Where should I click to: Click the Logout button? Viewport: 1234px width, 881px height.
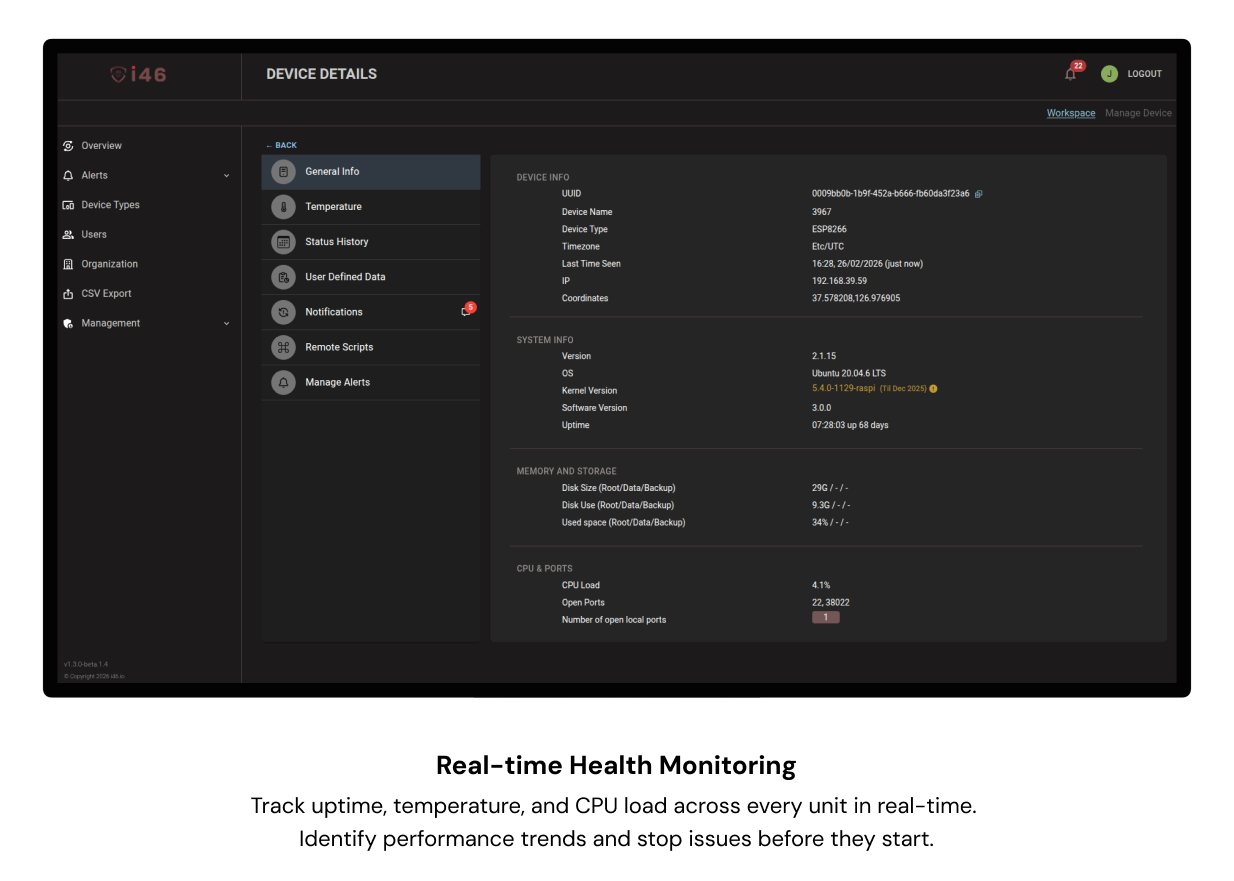[x=1144, y=74]
